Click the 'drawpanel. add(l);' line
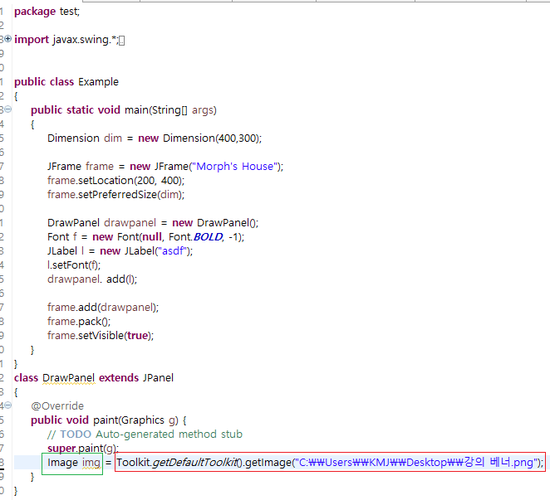 (x=92, y=279)
